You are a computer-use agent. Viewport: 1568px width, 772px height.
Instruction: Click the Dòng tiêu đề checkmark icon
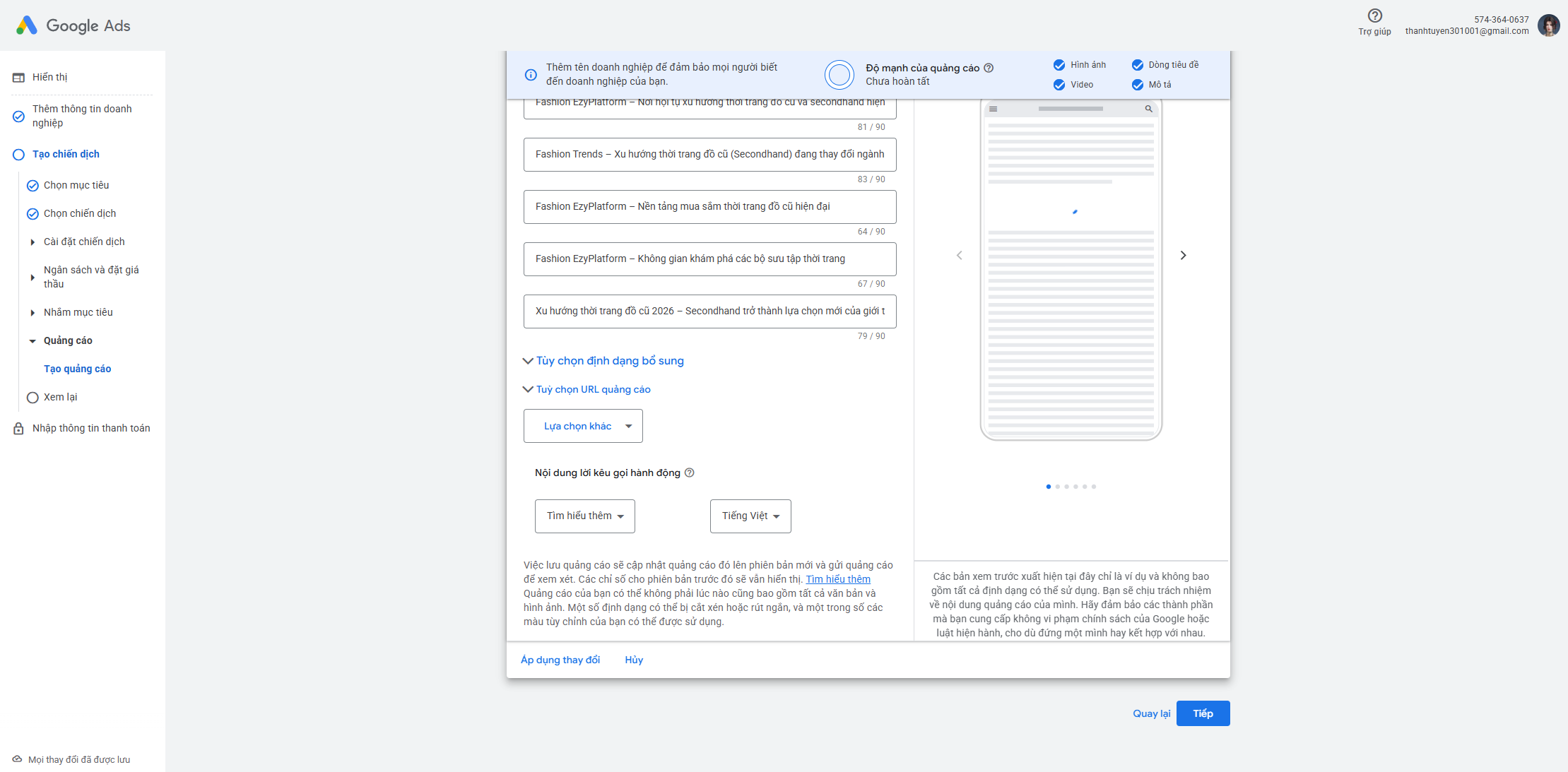1138,65
